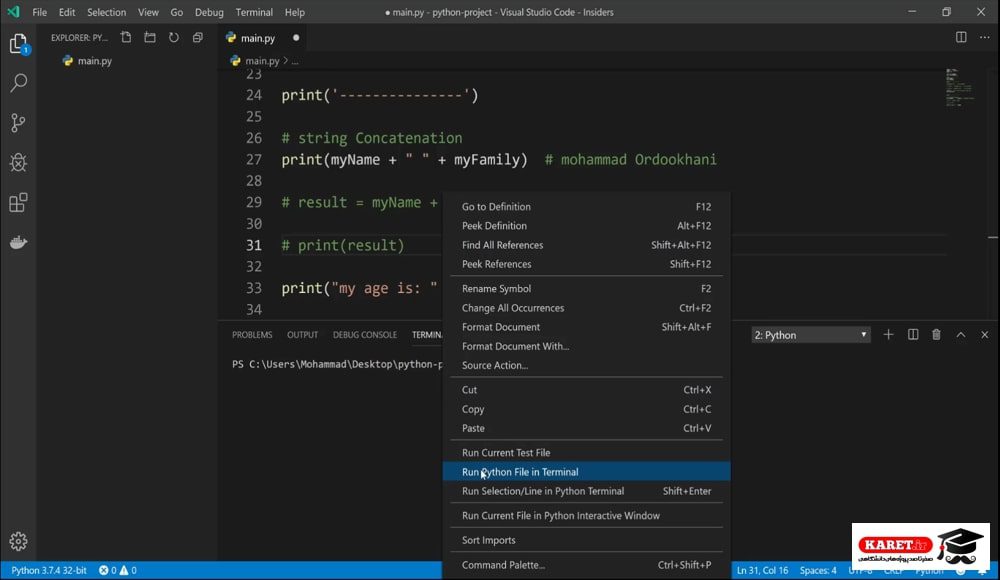Open main.py in Explorer tree
This screenshot has width=1000, height=580.
click(x=94, y=61)
